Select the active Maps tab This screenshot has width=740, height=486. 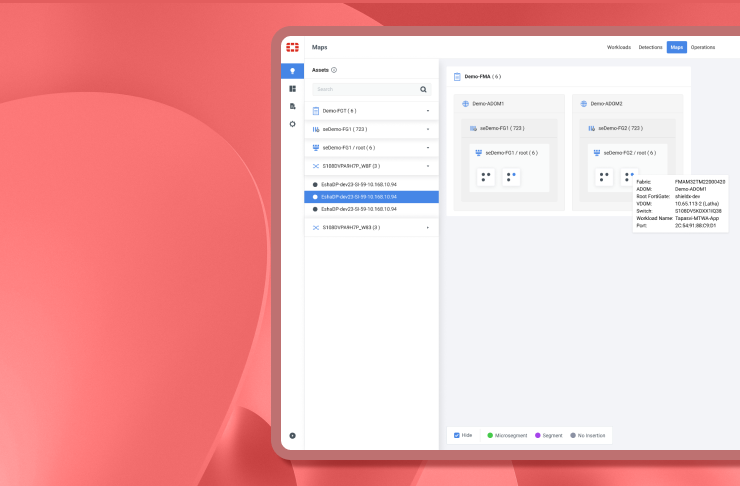pyautogui.click(x=677, y=47)
